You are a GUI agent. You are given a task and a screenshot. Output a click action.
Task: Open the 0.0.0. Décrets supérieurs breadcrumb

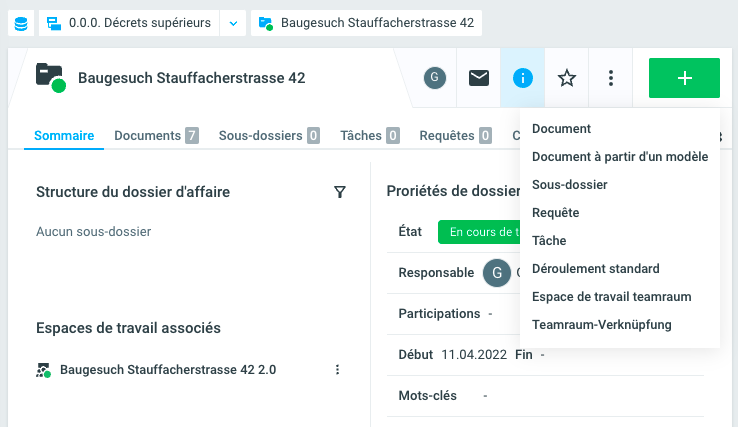click(128, 23)
